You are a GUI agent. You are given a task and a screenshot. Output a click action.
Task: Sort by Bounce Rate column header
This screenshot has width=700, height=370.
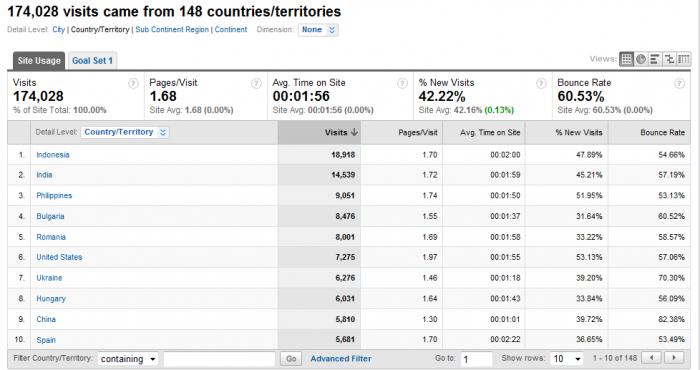point(649,133)
